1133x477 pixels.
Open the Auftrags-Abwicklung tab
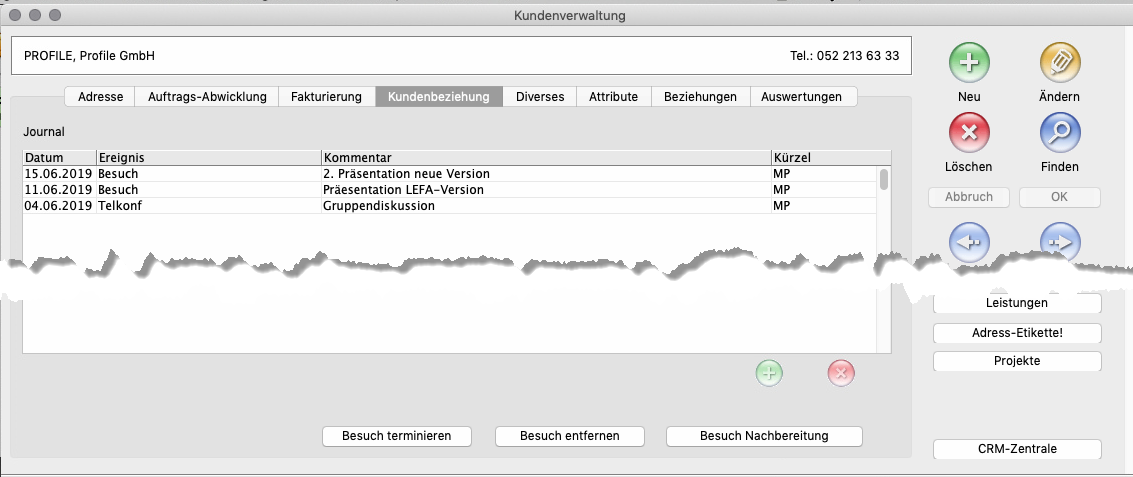tap(207, 97)
